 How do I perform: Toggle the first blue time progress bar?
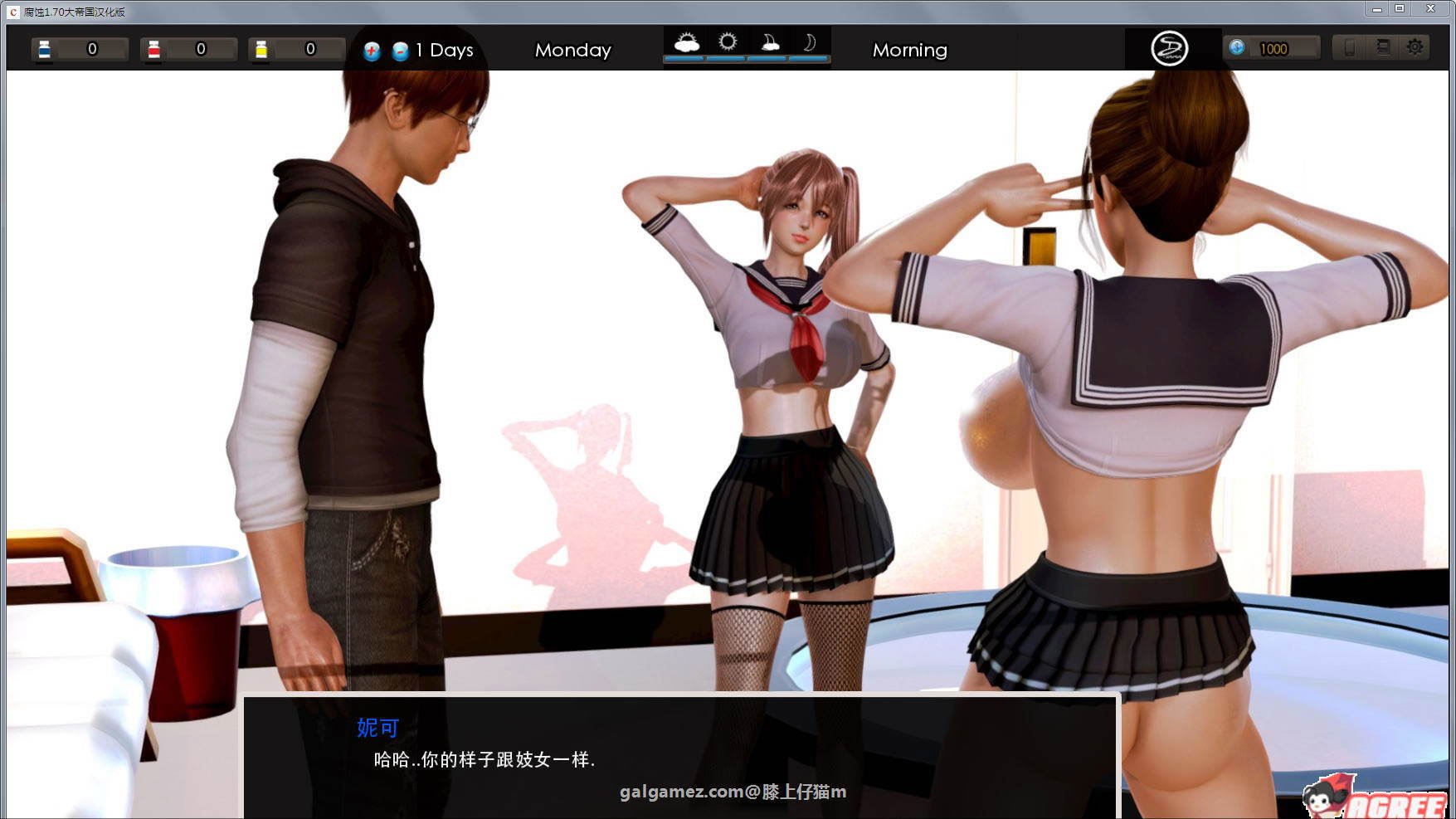tap(686, 60)
